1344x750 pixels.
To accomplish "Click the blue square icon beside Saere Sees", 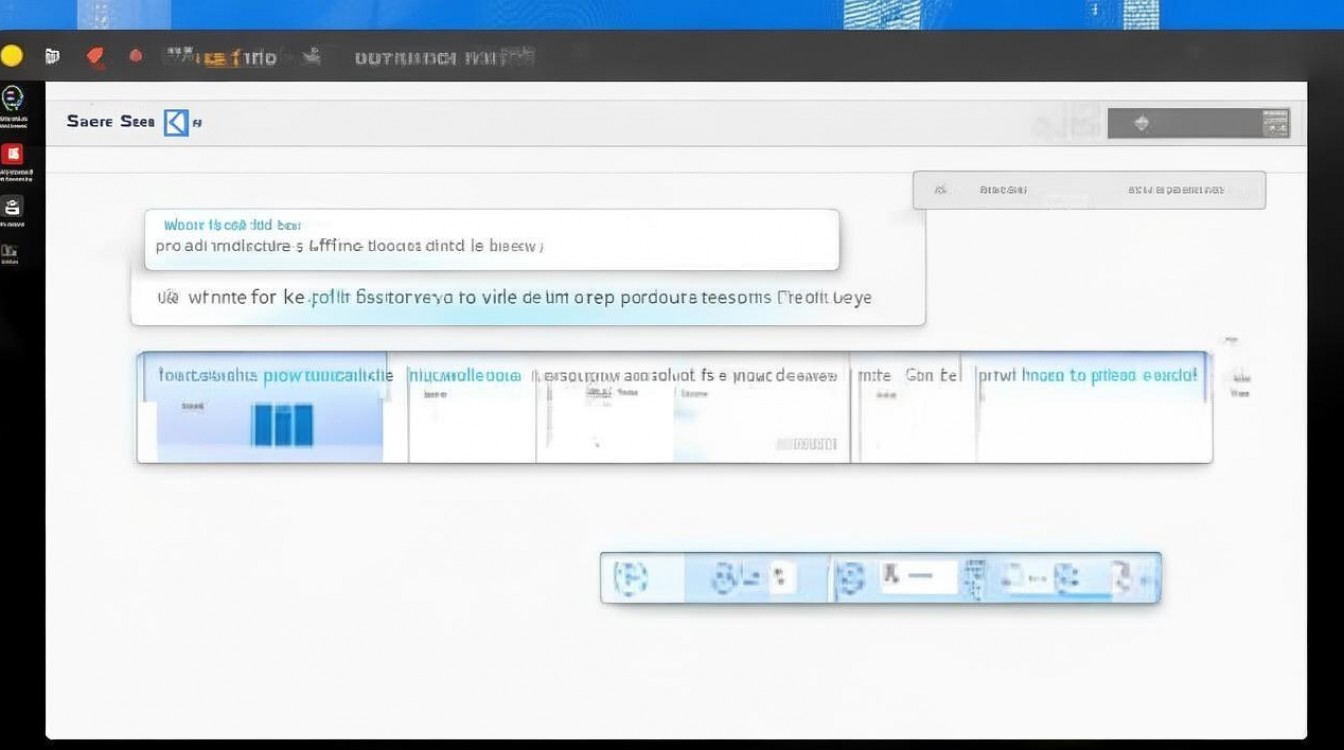I will pos(176,122).
